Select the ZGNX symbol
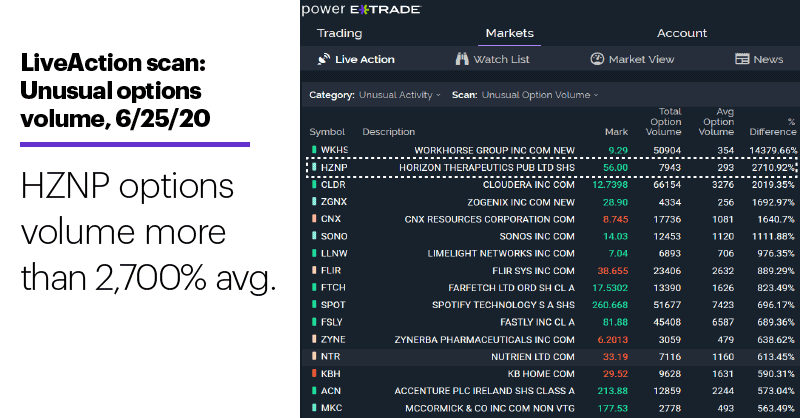The width and height of the screenshot is (800, 418). point(334,202)
